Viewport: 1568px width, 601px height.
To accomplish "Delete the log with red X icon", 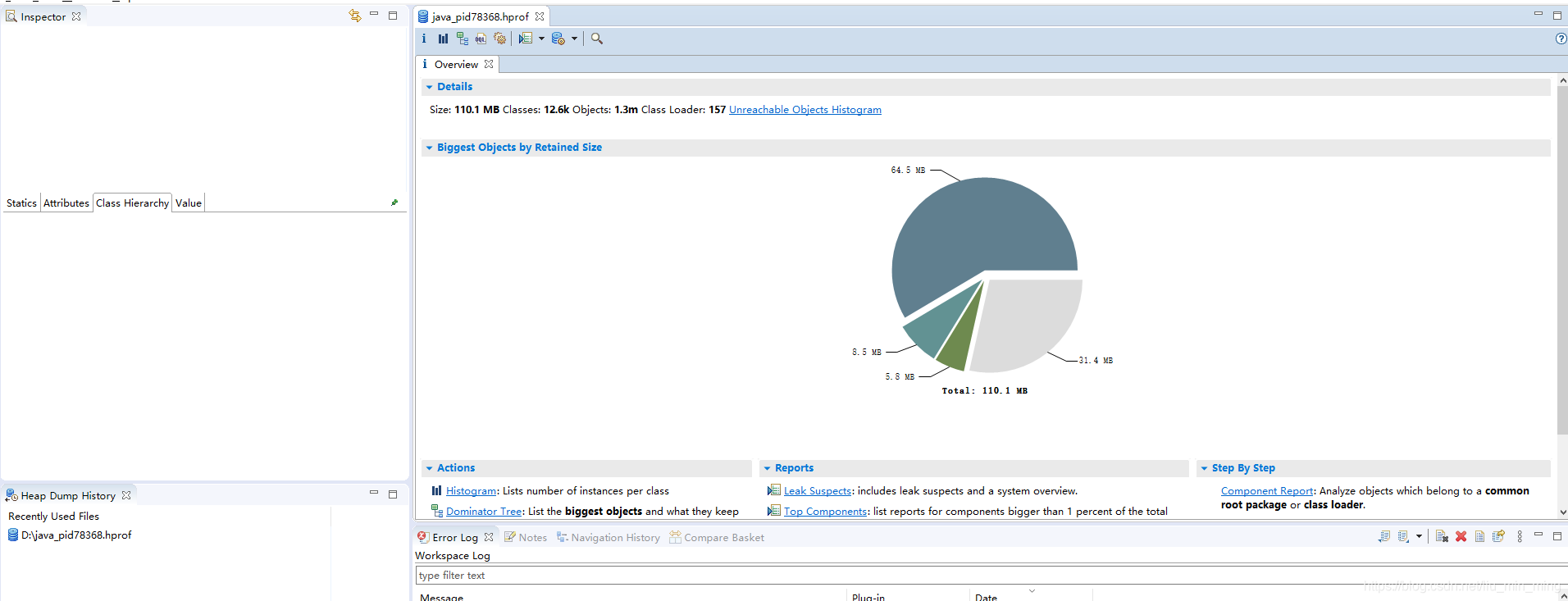I will click(1461, 536).
